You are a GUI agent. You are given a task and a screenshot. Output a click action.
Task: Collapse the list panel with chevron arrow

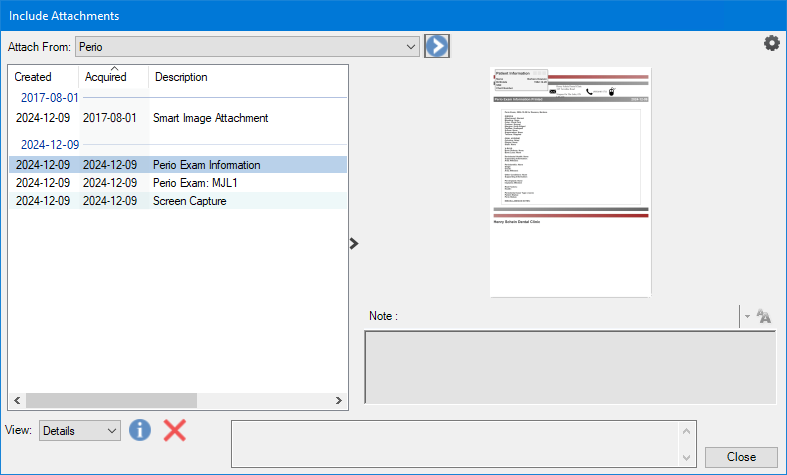coord(354,243)
